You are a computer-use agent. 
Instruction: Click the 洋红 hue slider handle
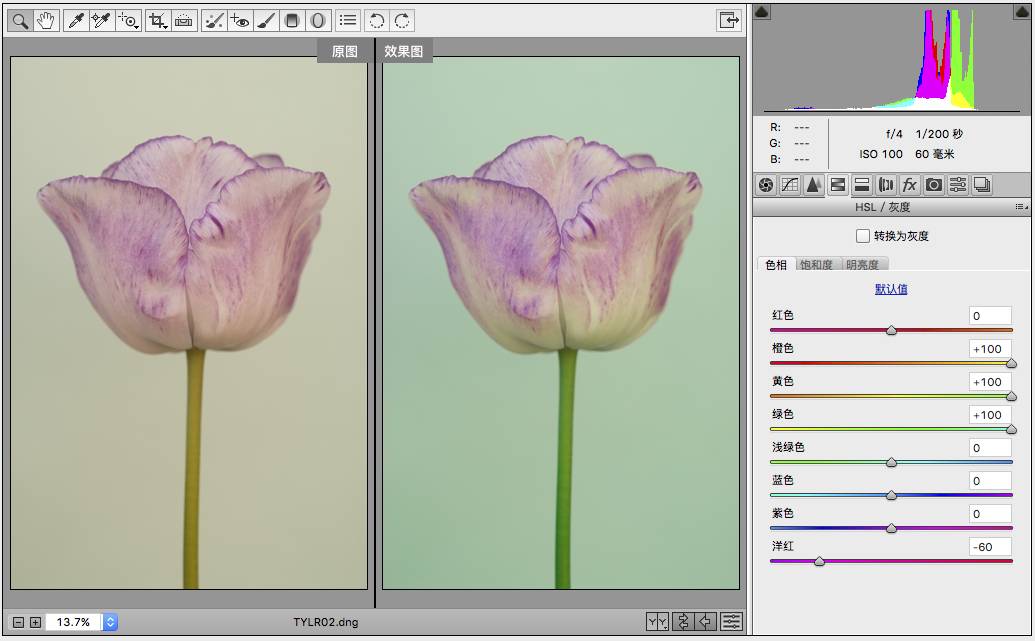coord(819,562)
